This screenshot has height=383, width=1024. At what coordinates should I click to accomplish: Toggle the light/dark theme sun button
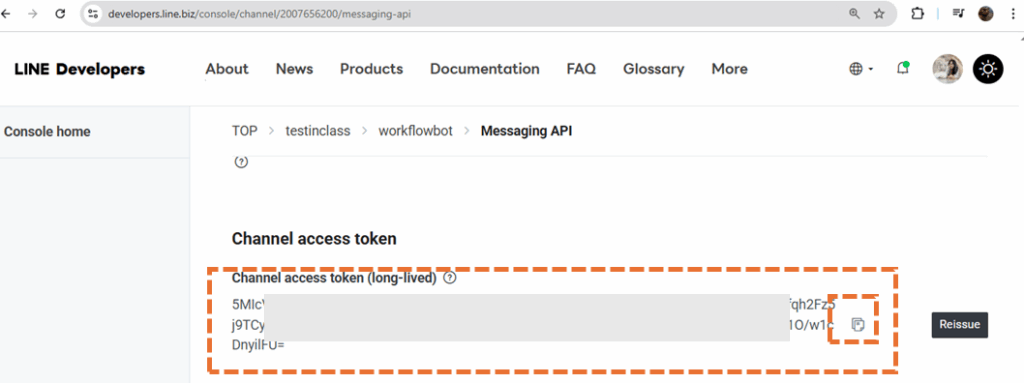[988, 69]
